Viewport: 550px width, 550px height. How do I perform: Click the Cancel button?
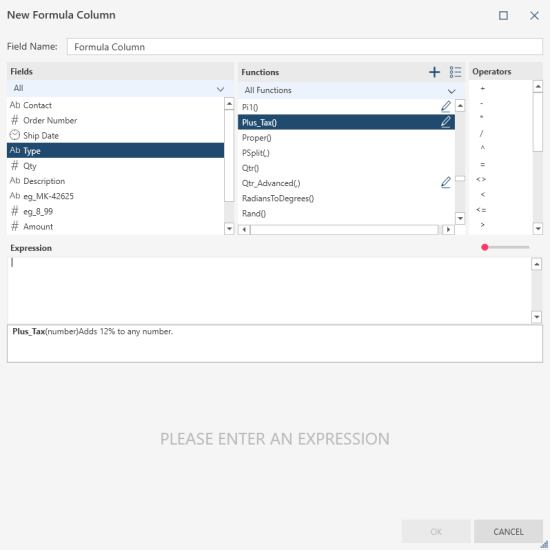pos(508,531)
